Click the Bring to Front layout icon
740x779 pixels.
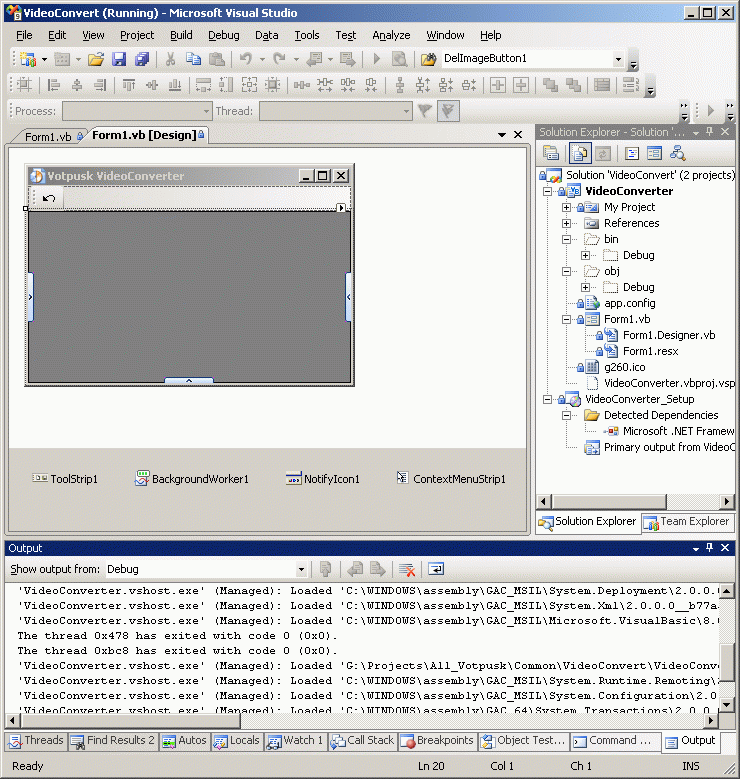550,85
